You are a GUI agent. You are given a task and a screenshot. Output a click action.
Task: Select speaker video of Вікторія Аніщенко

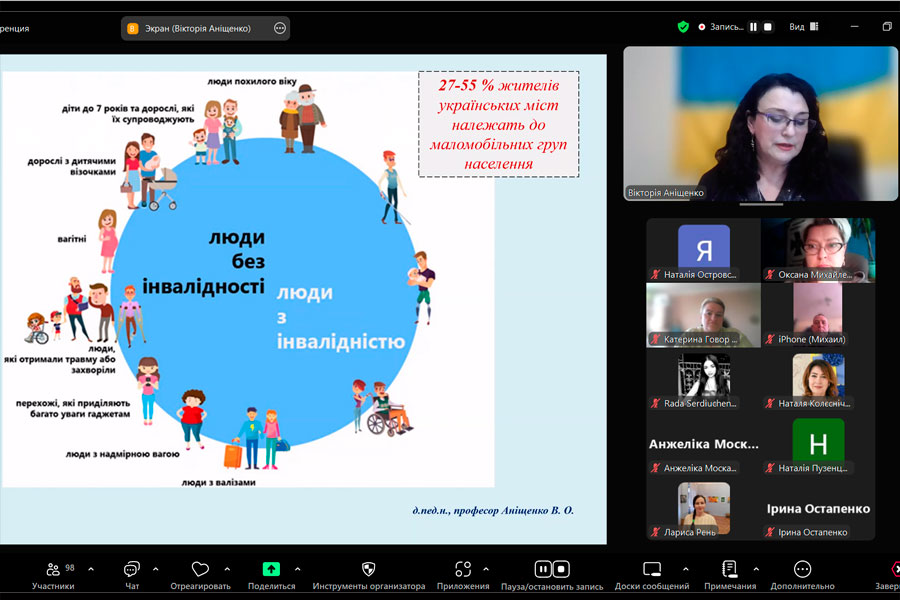pos(761,123)
